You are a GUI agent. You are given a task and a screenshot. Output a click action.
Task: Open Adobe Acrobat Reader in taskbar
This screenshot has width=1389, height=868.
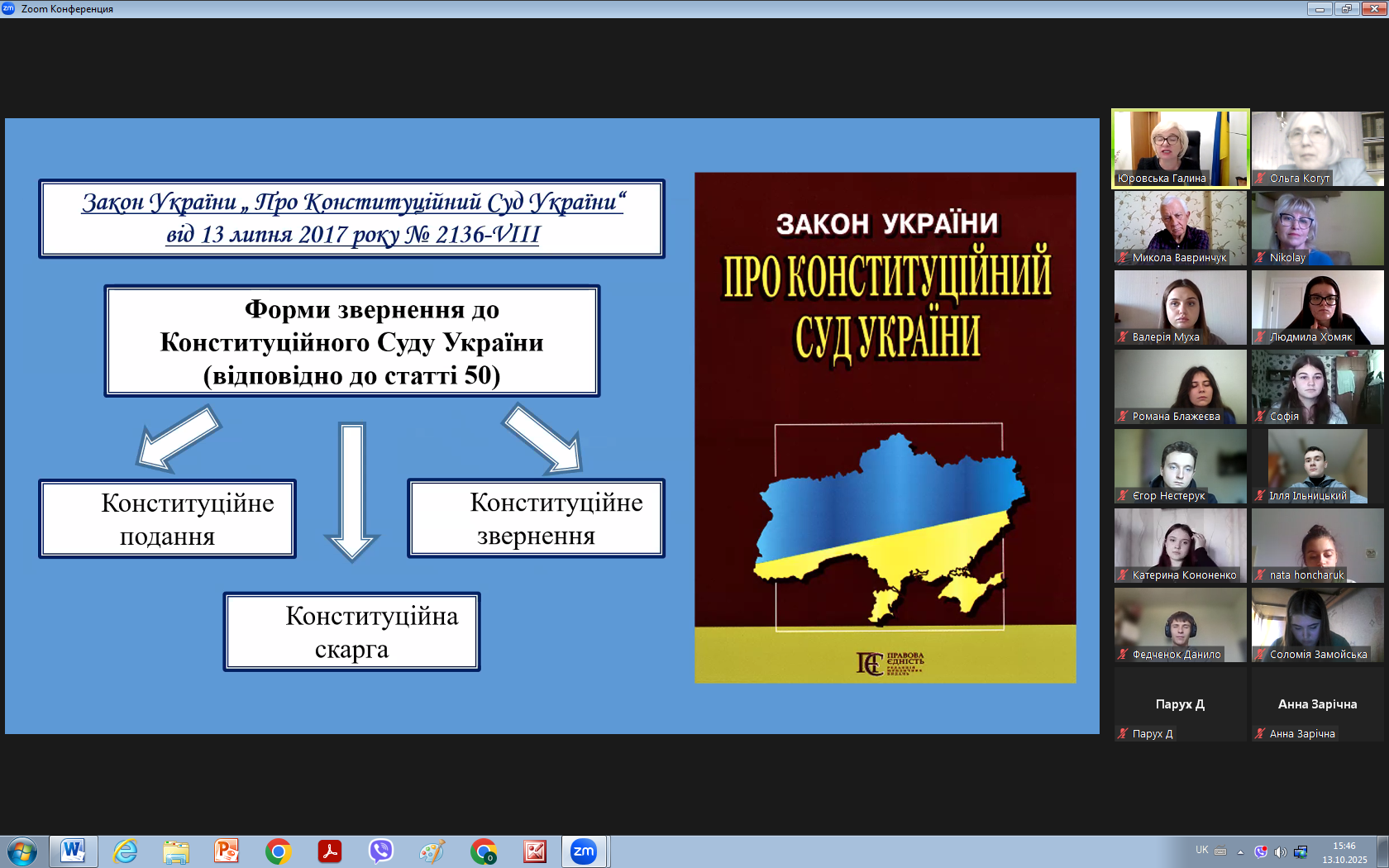330,851
